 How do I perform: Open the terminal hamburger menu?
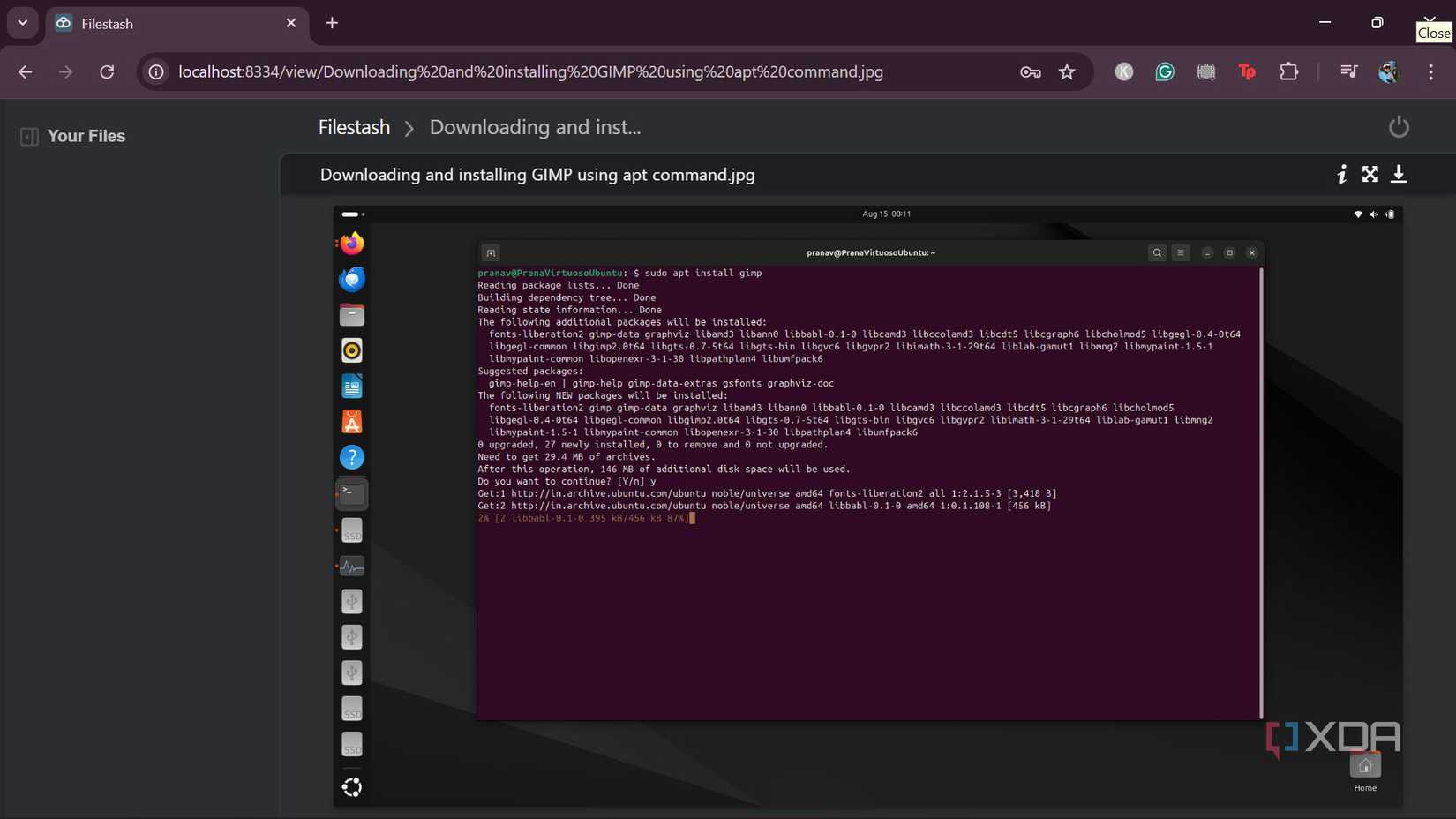pyautogui.click(x=1181, y=252)
